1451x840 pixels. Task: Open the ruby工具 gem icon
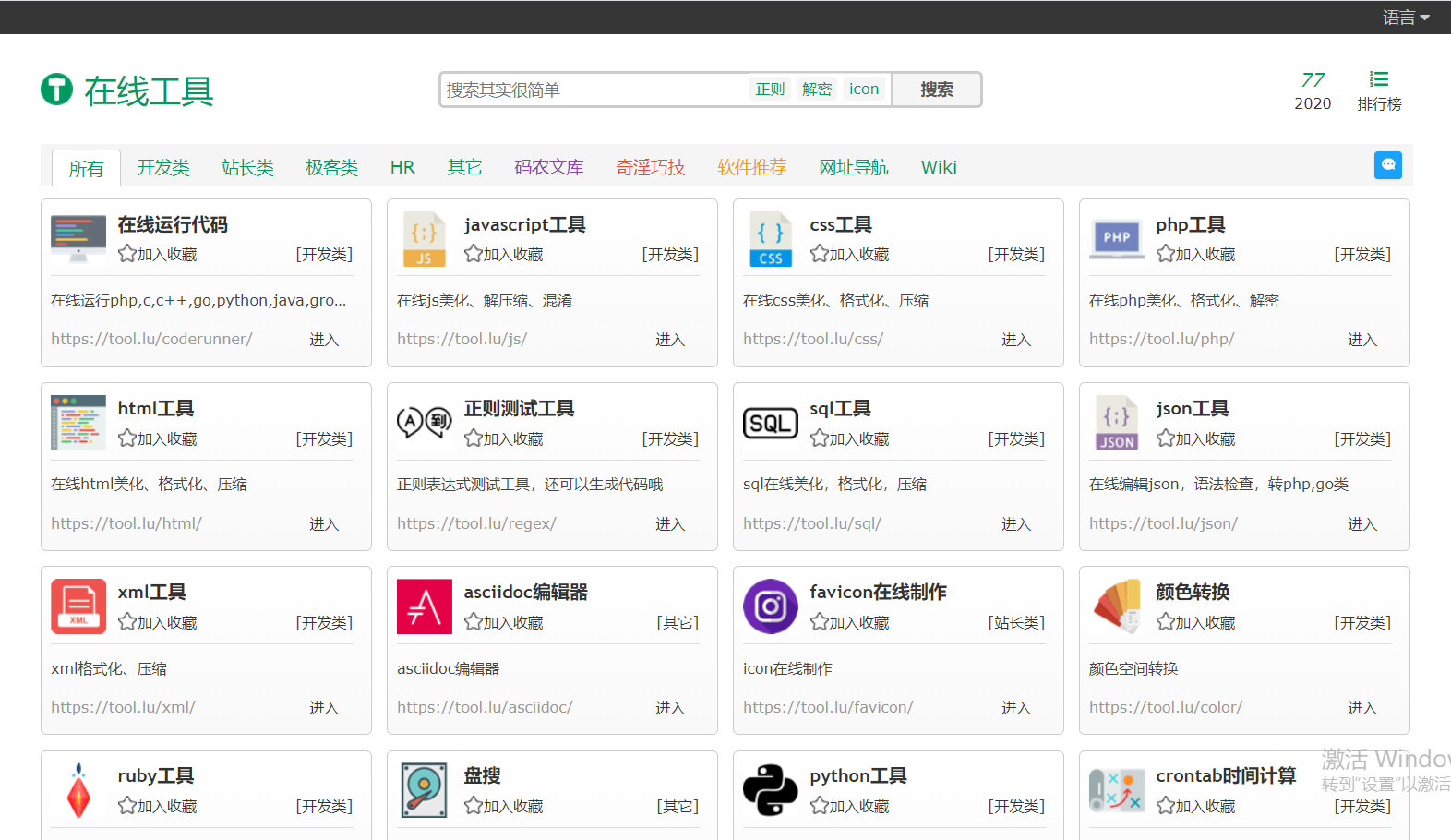79,790
